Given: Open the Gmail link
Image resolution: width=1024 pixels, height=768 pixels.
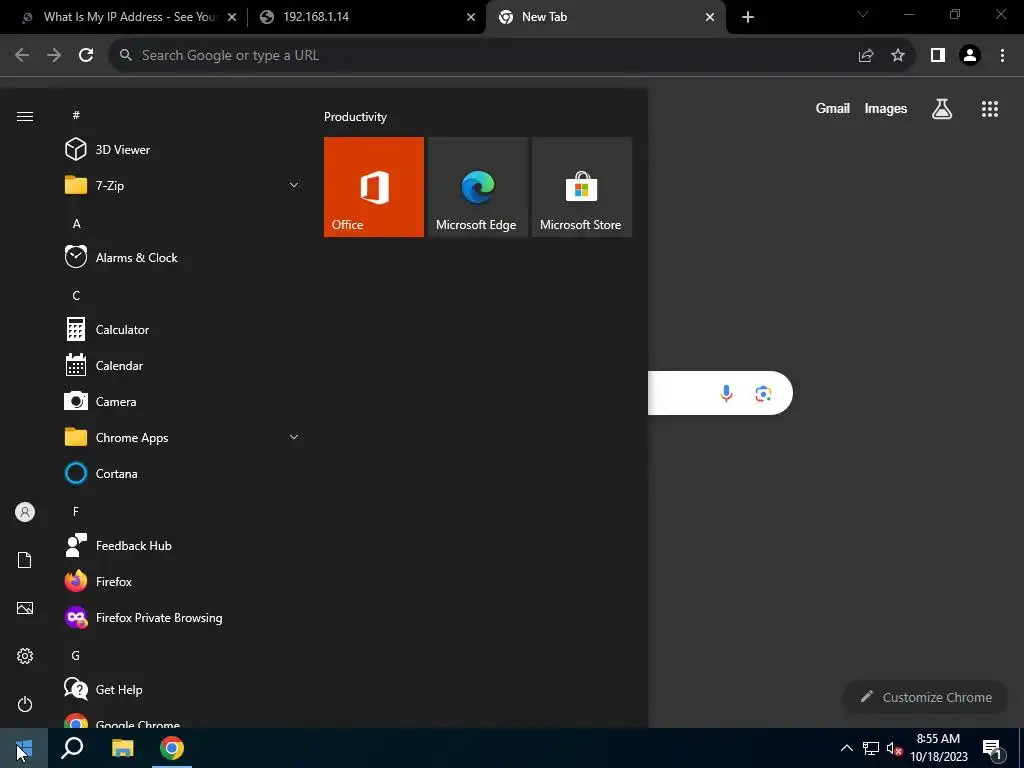Looking at the screenshot, I should pyautogui.click(x=833, y=108).
